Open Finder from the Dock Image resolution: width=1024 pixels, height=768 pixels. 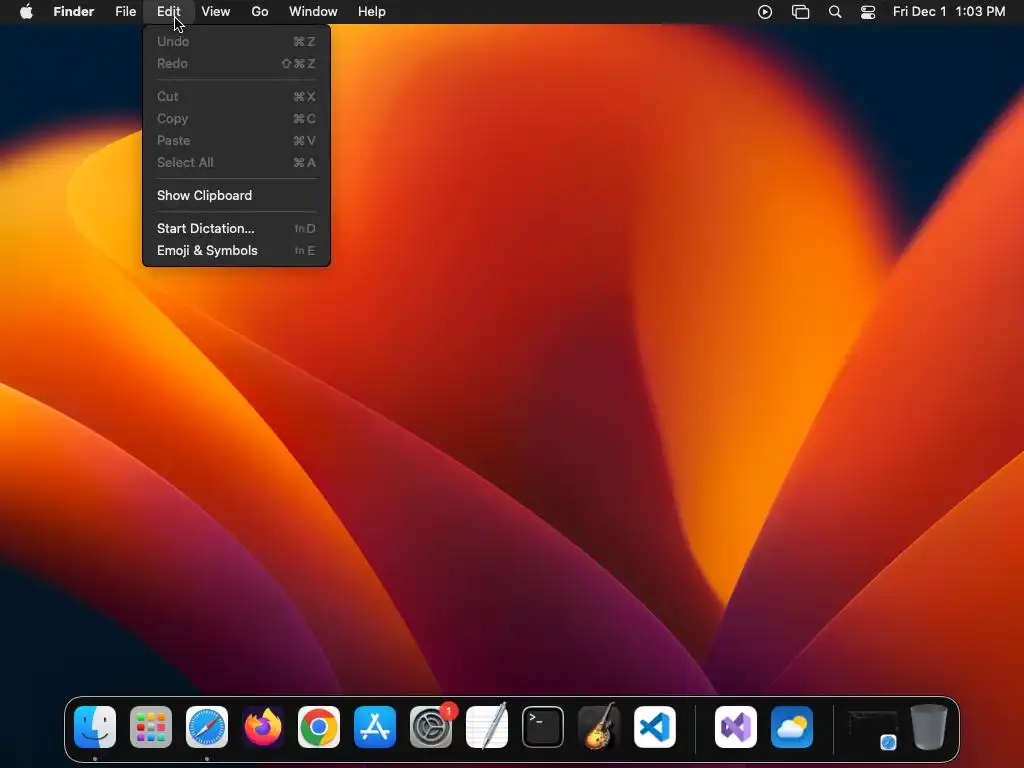pos(95,727)
